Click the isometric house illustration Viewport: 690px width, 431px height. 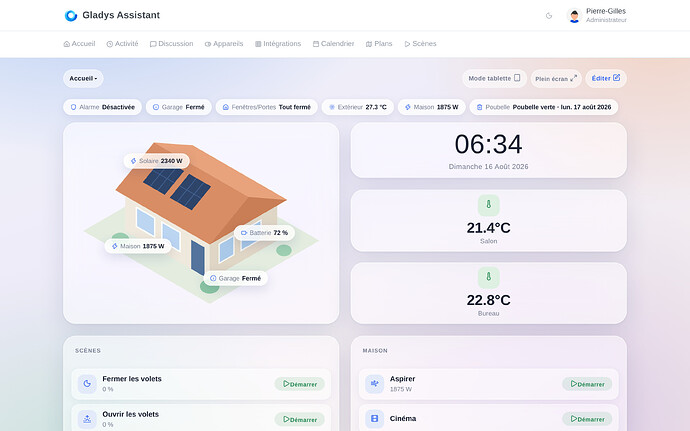[x=201, y=222]
